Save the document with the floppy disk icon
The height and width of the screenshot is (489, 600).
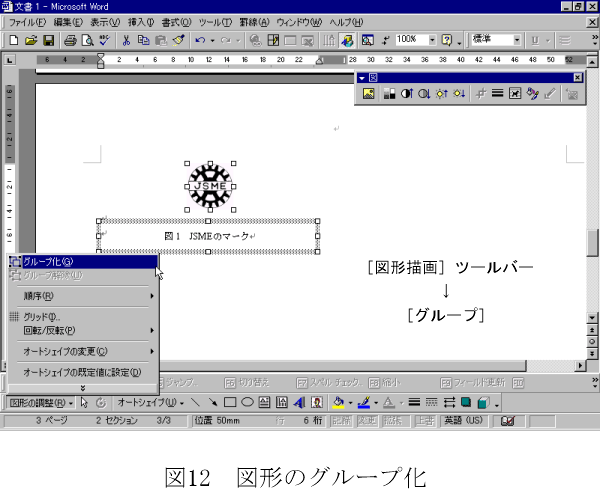pos(48,40)
